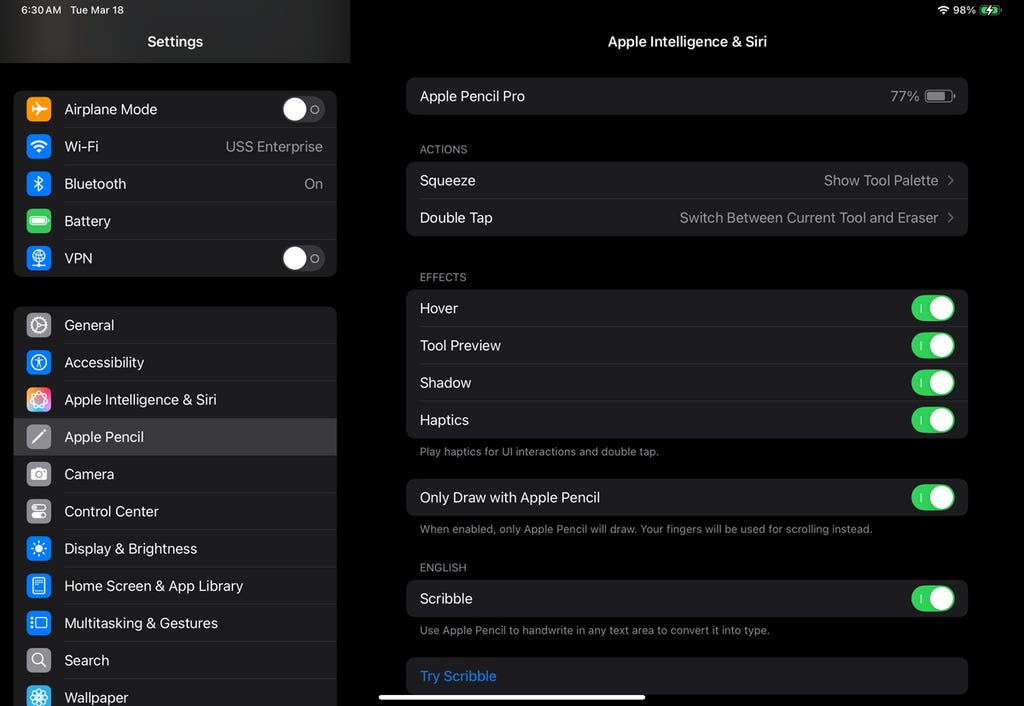Tap the Camera icon in sidebar
Image resolution: width=1024 pixels, height=706 pixels.
(39, 474)
